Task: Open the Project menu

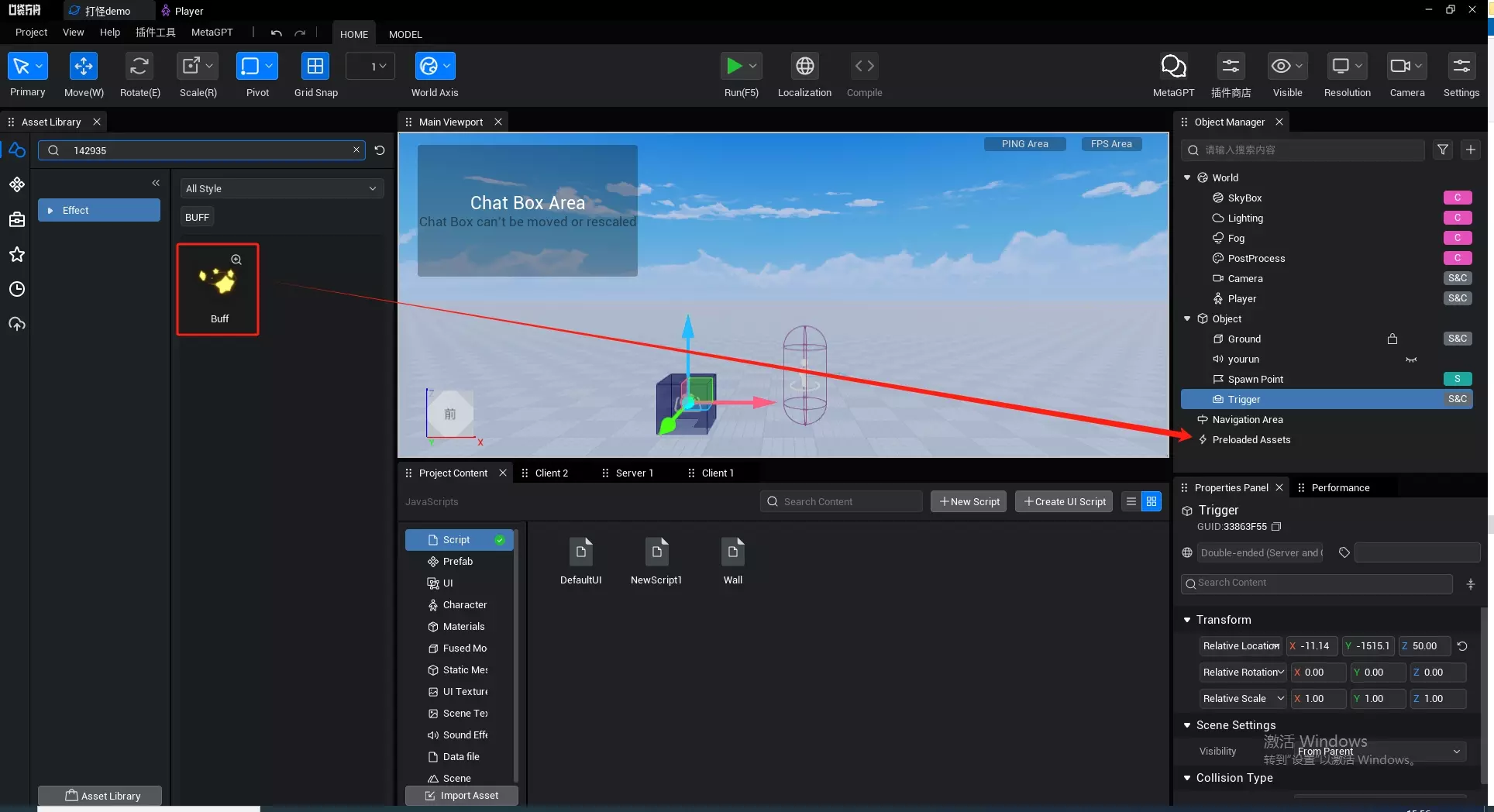Action: point(31,33)
